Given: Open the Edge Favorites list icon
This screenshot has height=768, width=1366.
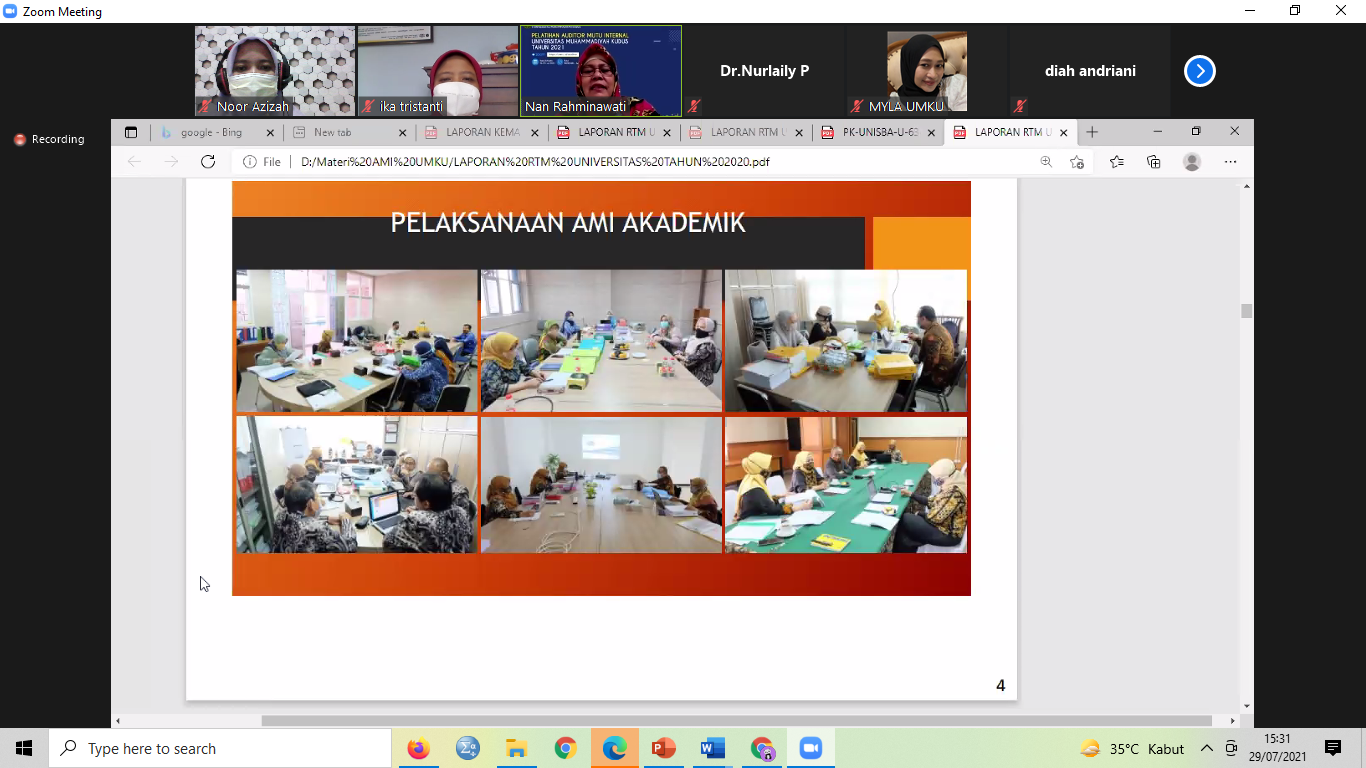Looking at the screenshot, I should click(x=1116, y=162).
